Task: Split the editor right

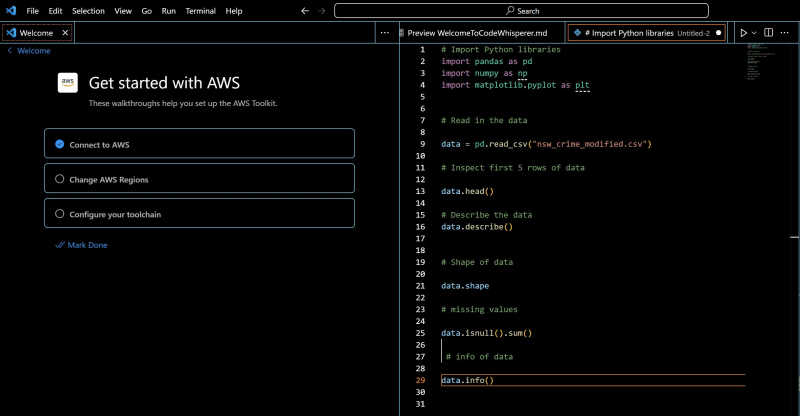Action: pos(768,33)
